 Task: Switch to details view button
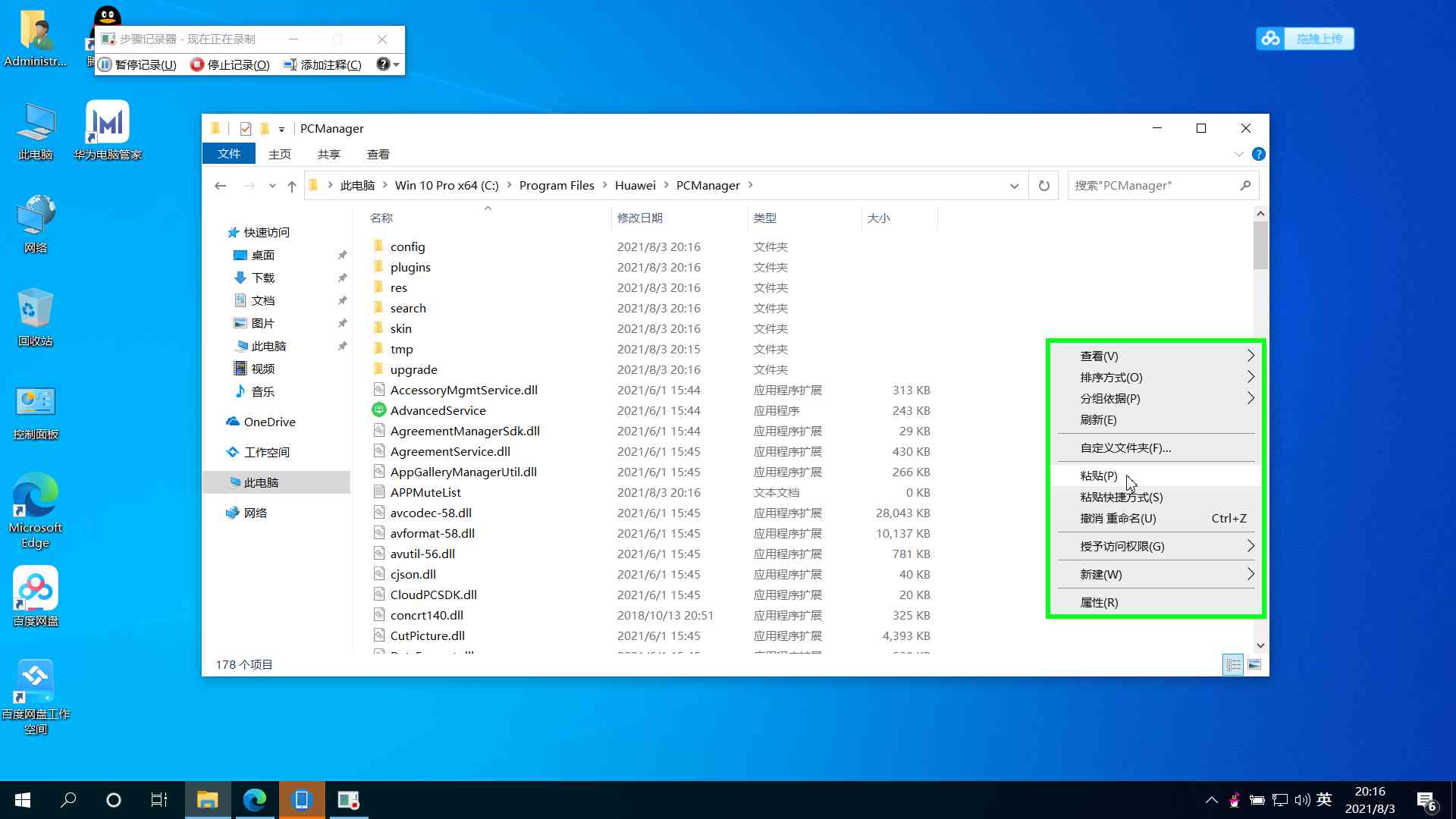point(1233,665)
